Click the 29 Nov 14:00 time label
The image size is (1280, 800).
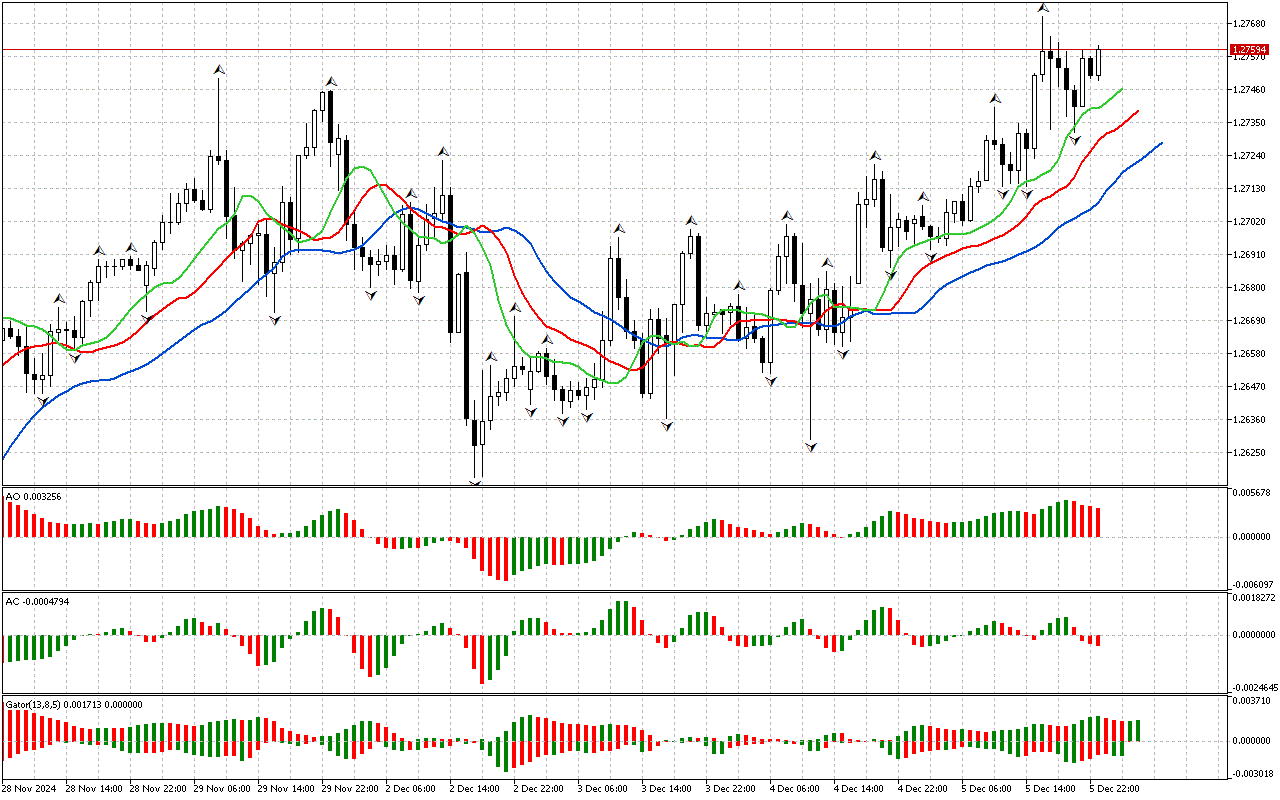tap(286, 789)
